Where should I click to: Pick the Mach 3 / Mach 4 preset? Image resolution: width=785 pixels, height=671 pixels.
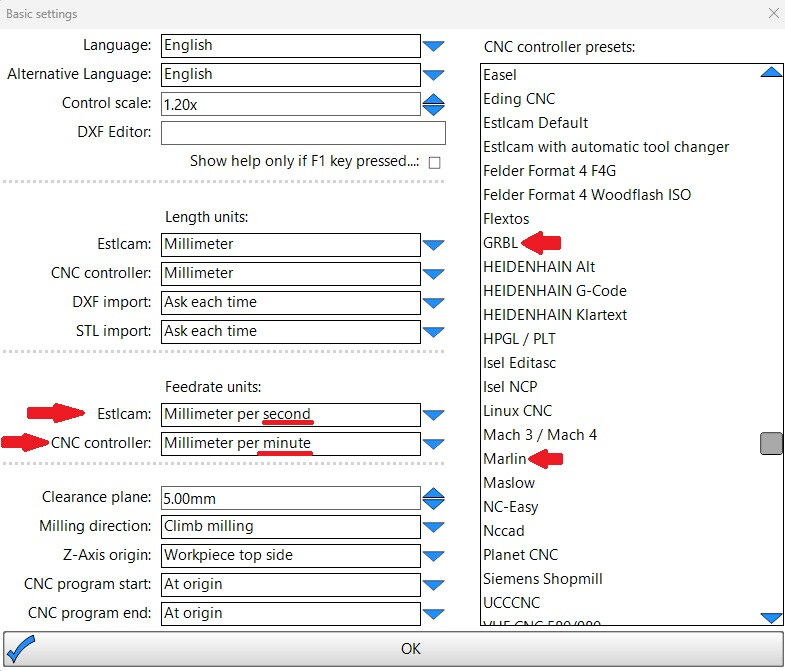(x=540, y=435)
